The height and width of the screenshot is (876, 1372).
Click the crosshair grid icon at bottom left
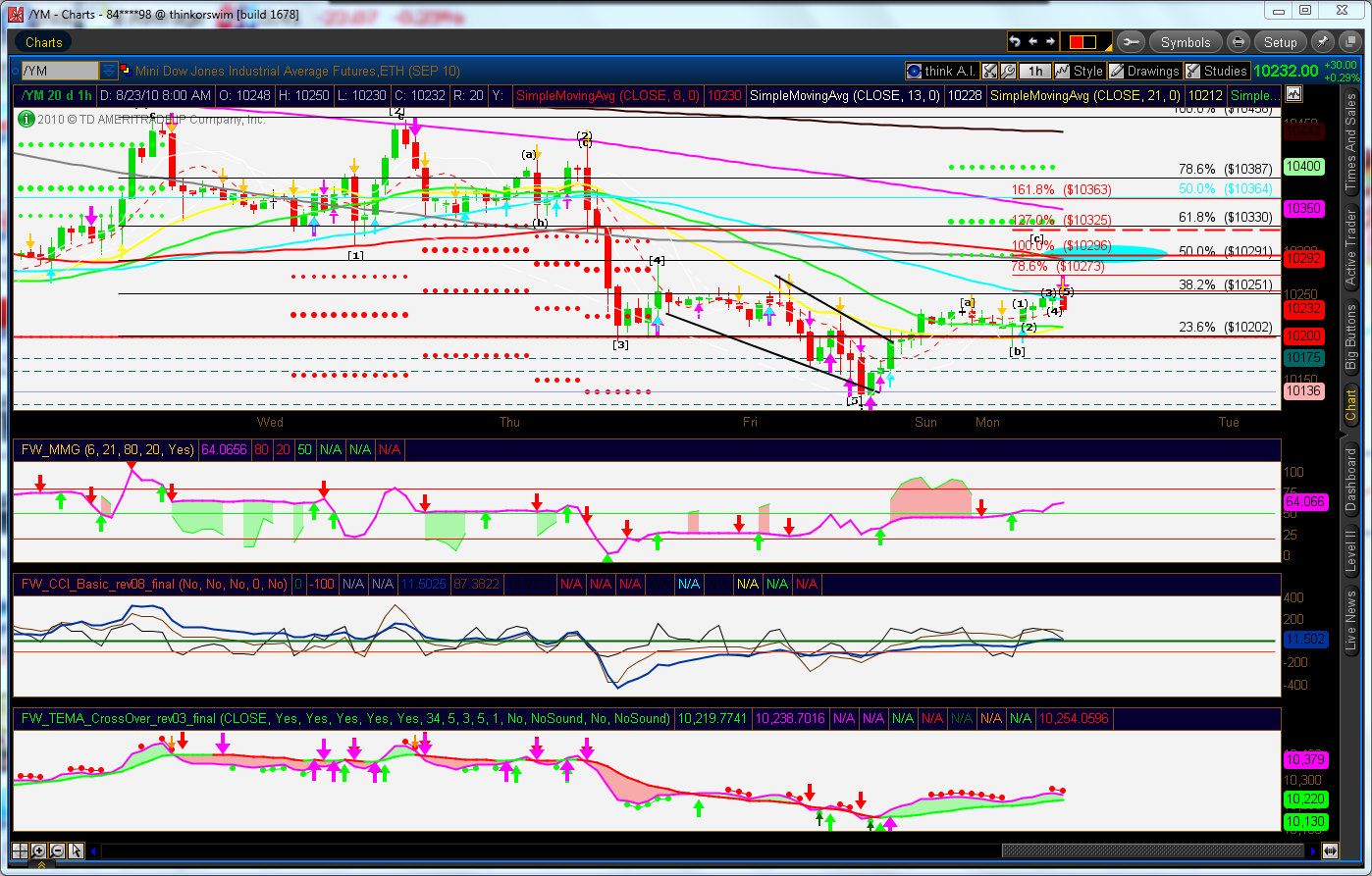(x=21, y=850)
